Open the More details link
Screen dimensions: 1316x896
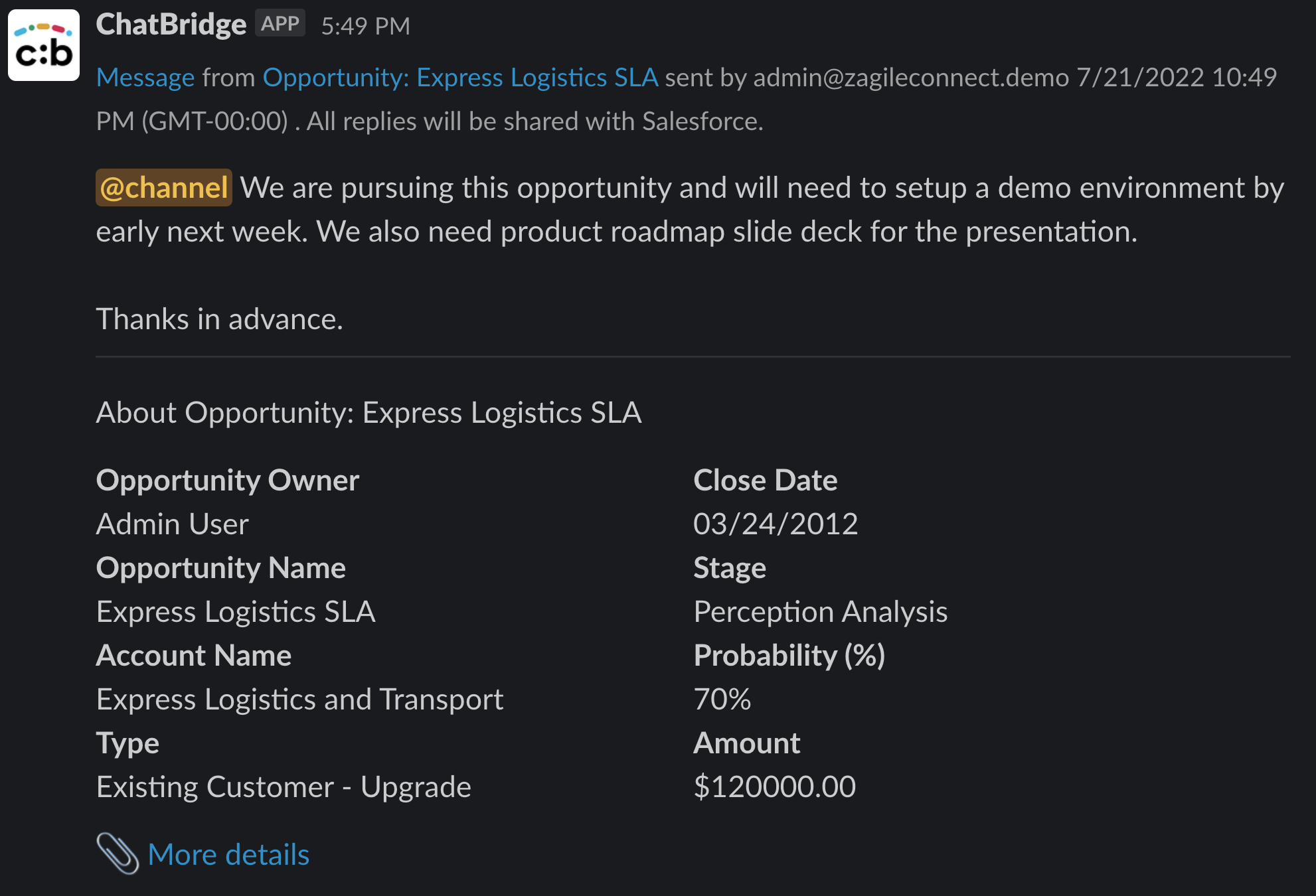pos(228,855)
